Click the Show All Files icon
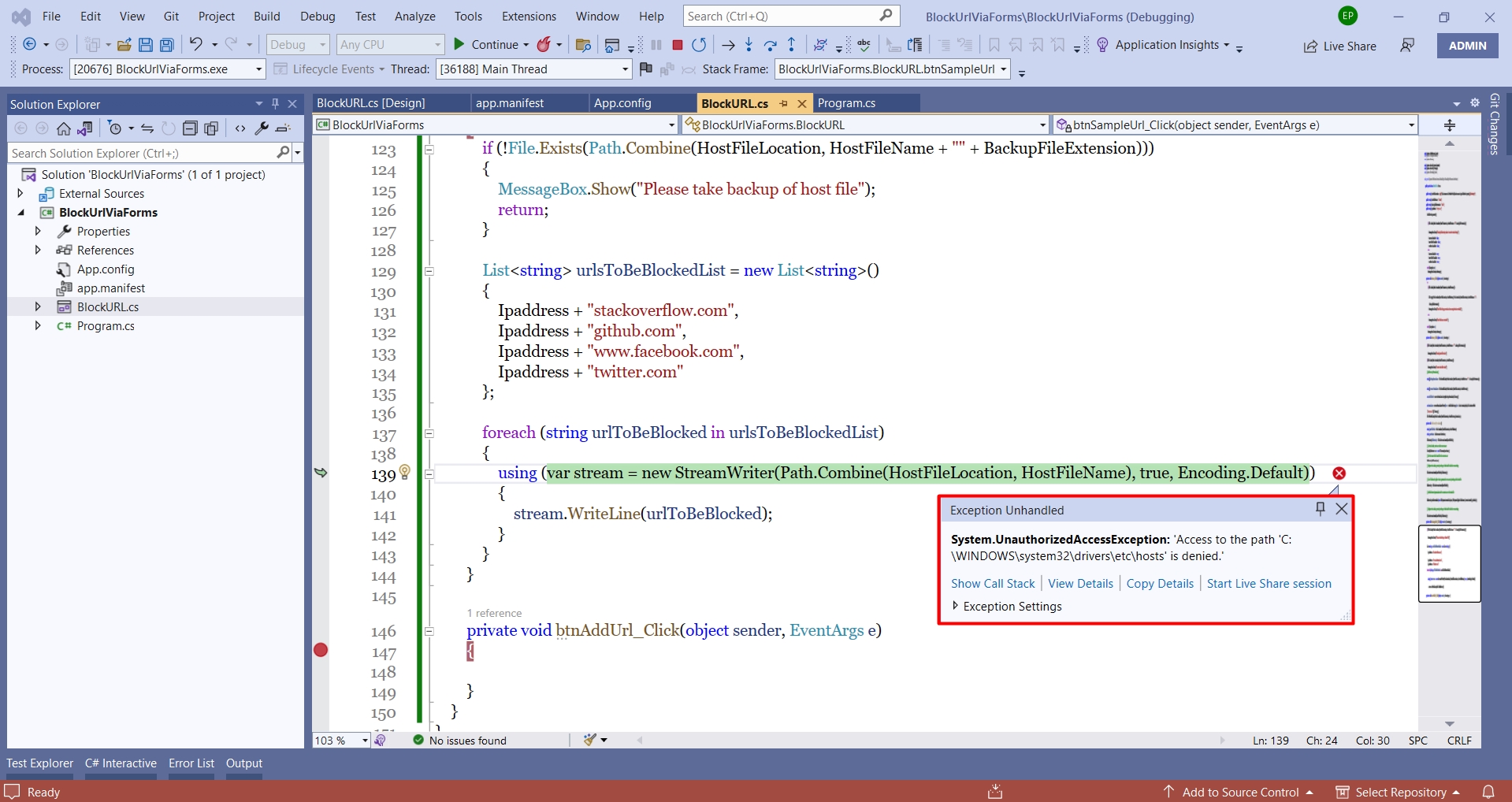1512x802 pixels. pyautogui.click(x=211, y=128)
